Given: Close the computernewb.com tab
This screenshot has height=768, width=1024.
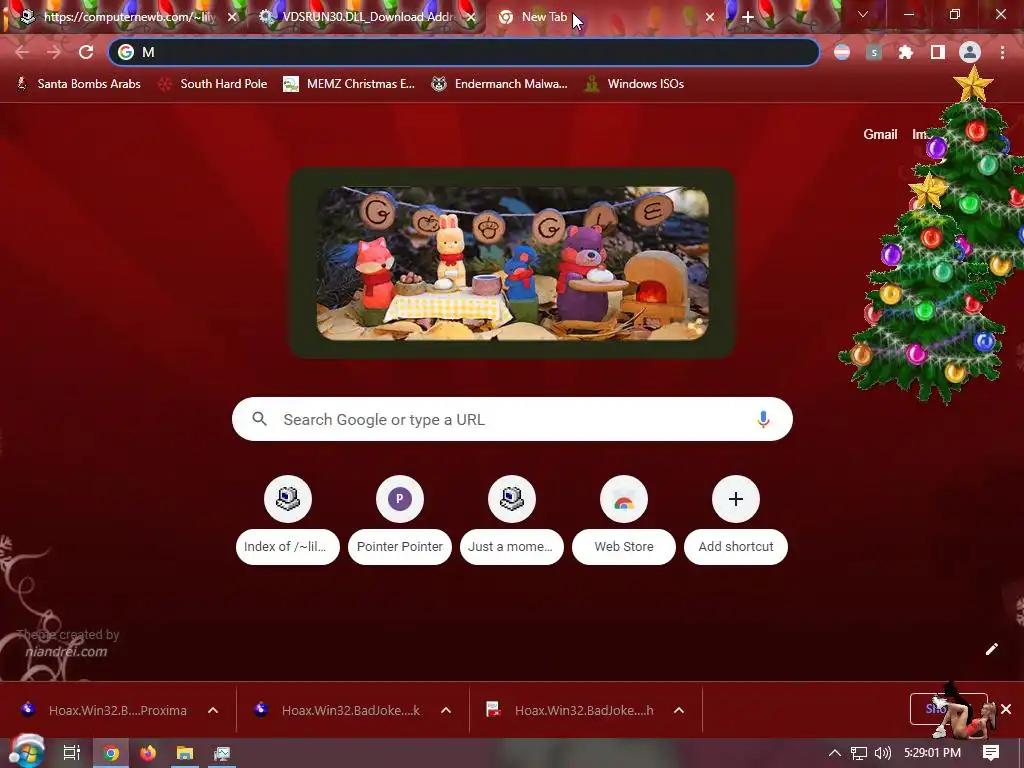Looking at the screenshot, I should pyautogui.click(x=232, y=18).
